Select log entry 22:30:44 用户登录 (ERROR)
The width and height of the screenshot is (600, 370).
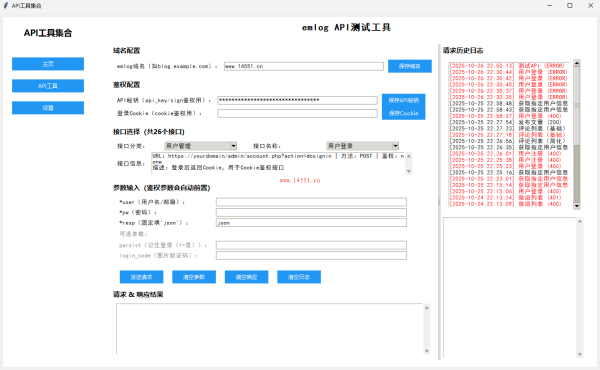508,72
